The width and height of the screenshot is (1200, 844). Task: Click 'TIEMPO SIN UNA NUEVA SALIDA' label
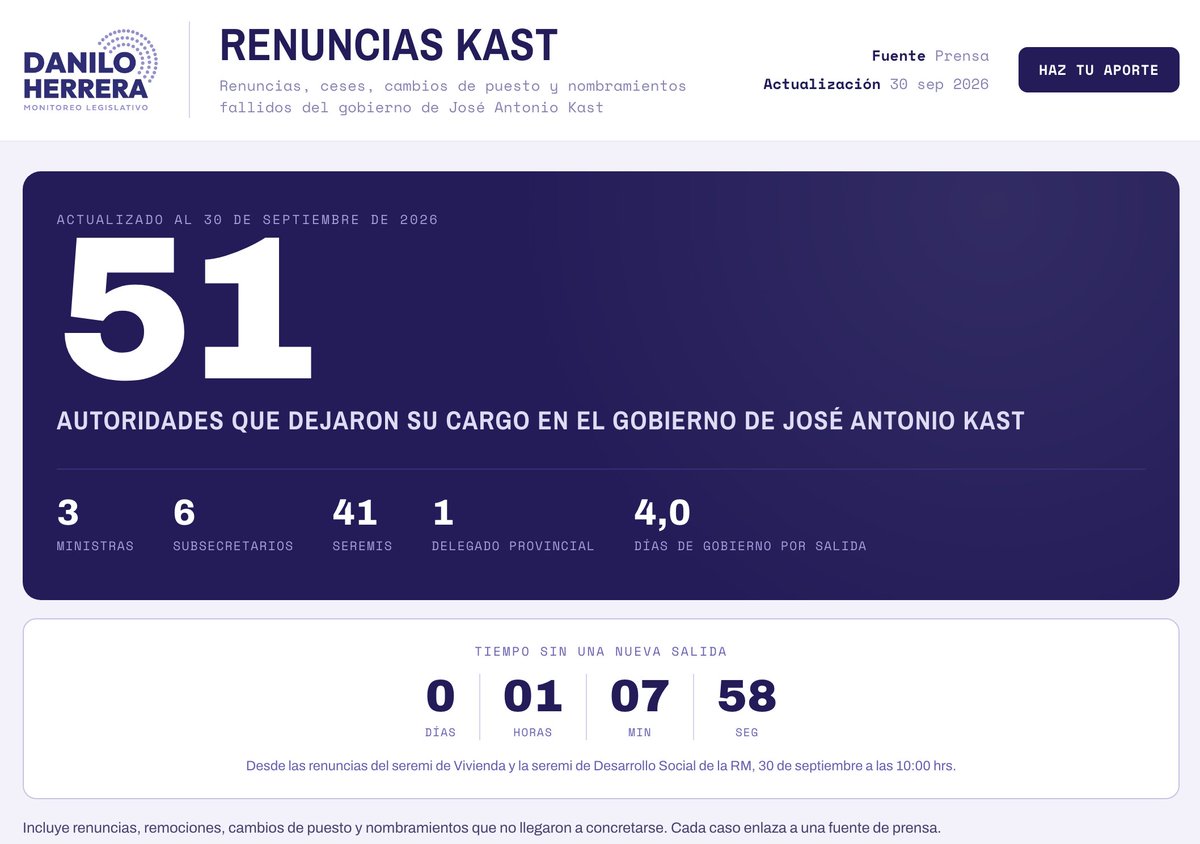click(601, 652)
